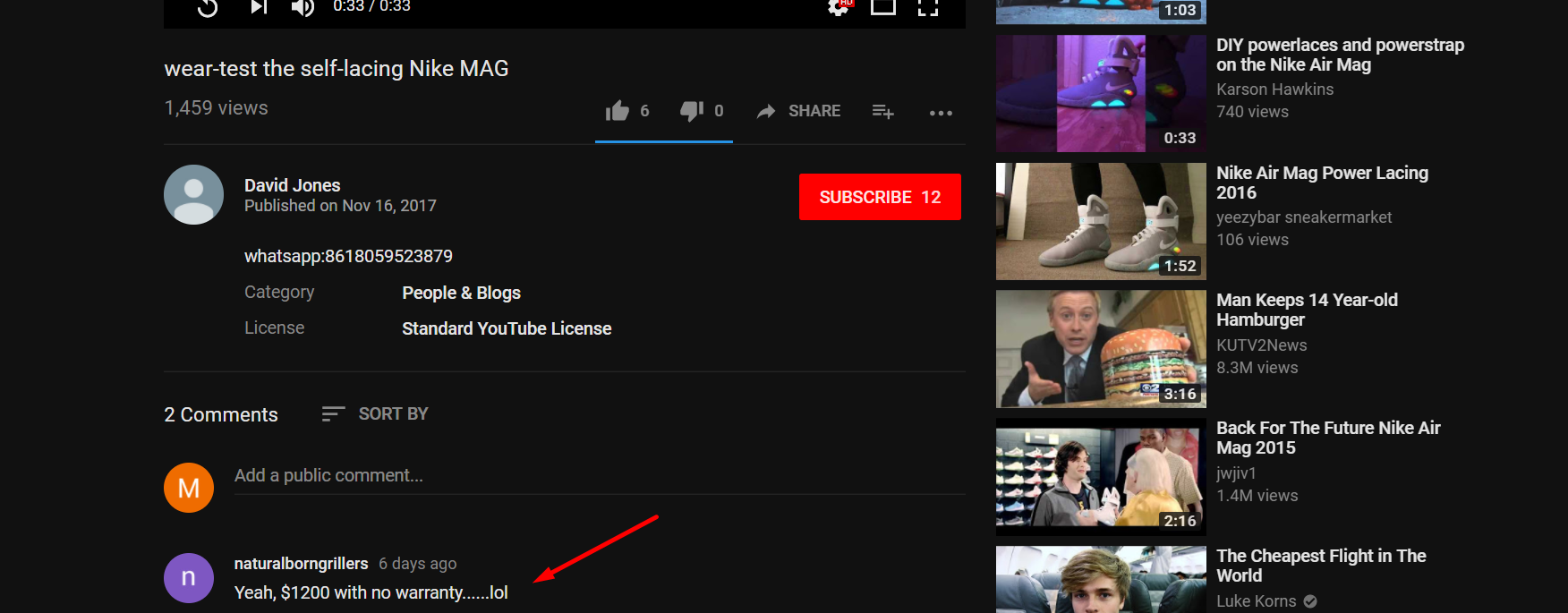
Task: Click Luke Korns channel name
Action: click(x=1256, y=601)
